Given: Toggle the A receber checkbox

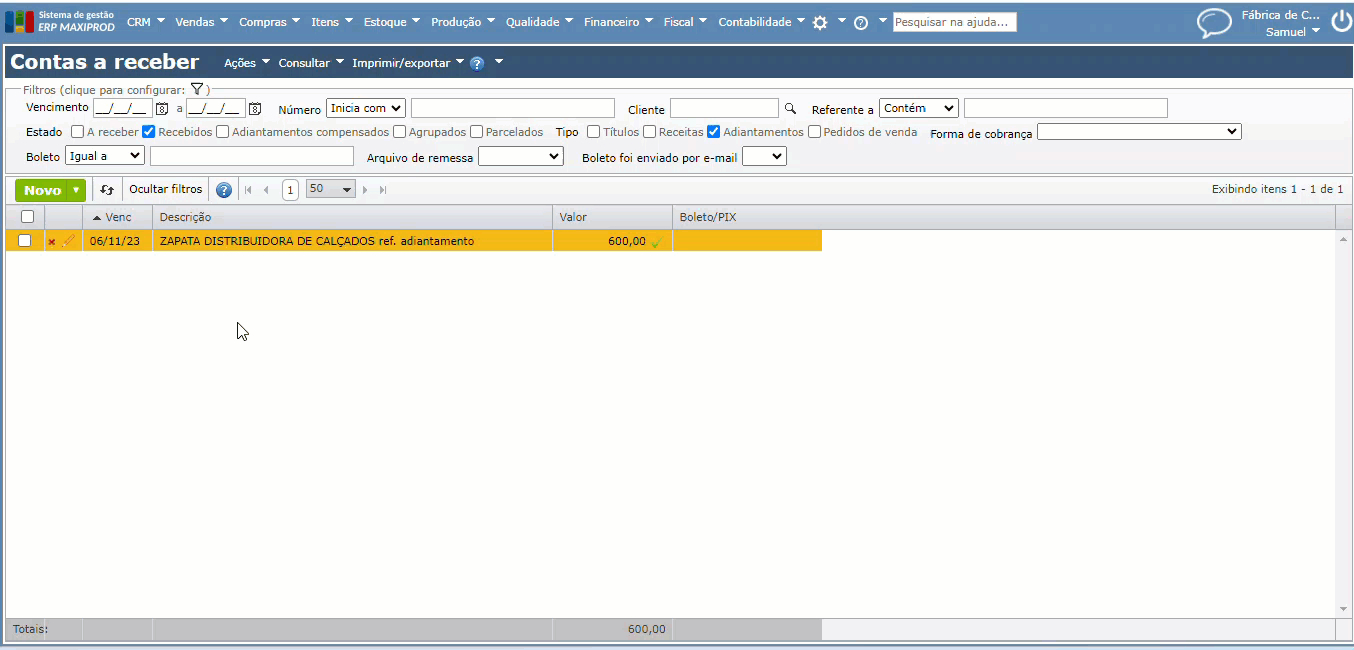Looking at the screenshot, I should click(x=77, y=132).
